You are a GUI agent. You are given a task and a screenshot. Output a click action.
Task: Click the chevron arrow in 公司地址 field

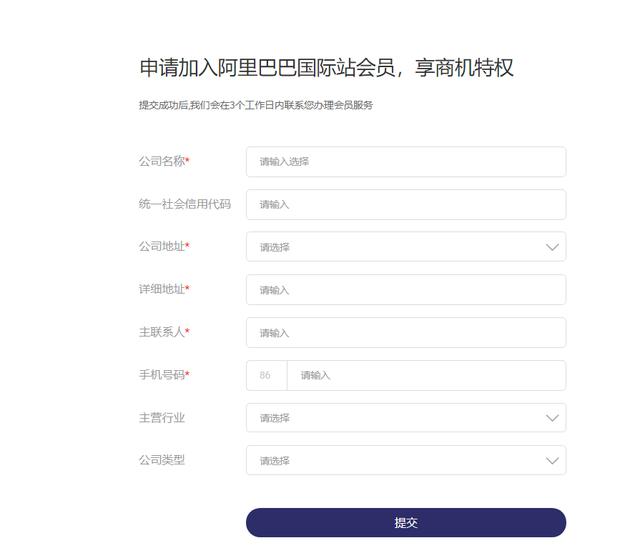pyautogui.click(x=552, y=247)
